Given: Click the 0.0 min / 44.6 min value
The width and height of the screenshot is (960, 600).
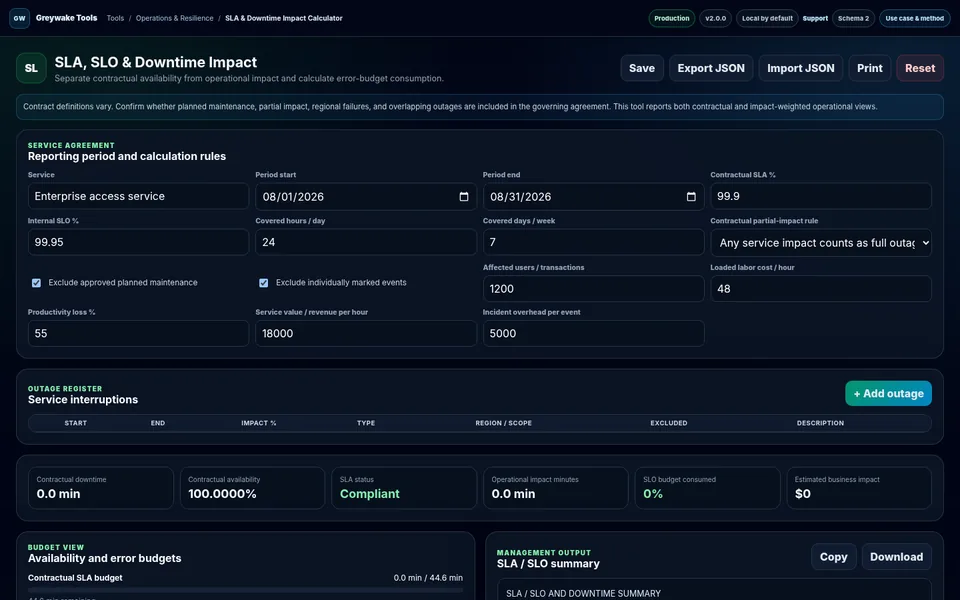Looking at the screenshot, I should pos(428,578).
